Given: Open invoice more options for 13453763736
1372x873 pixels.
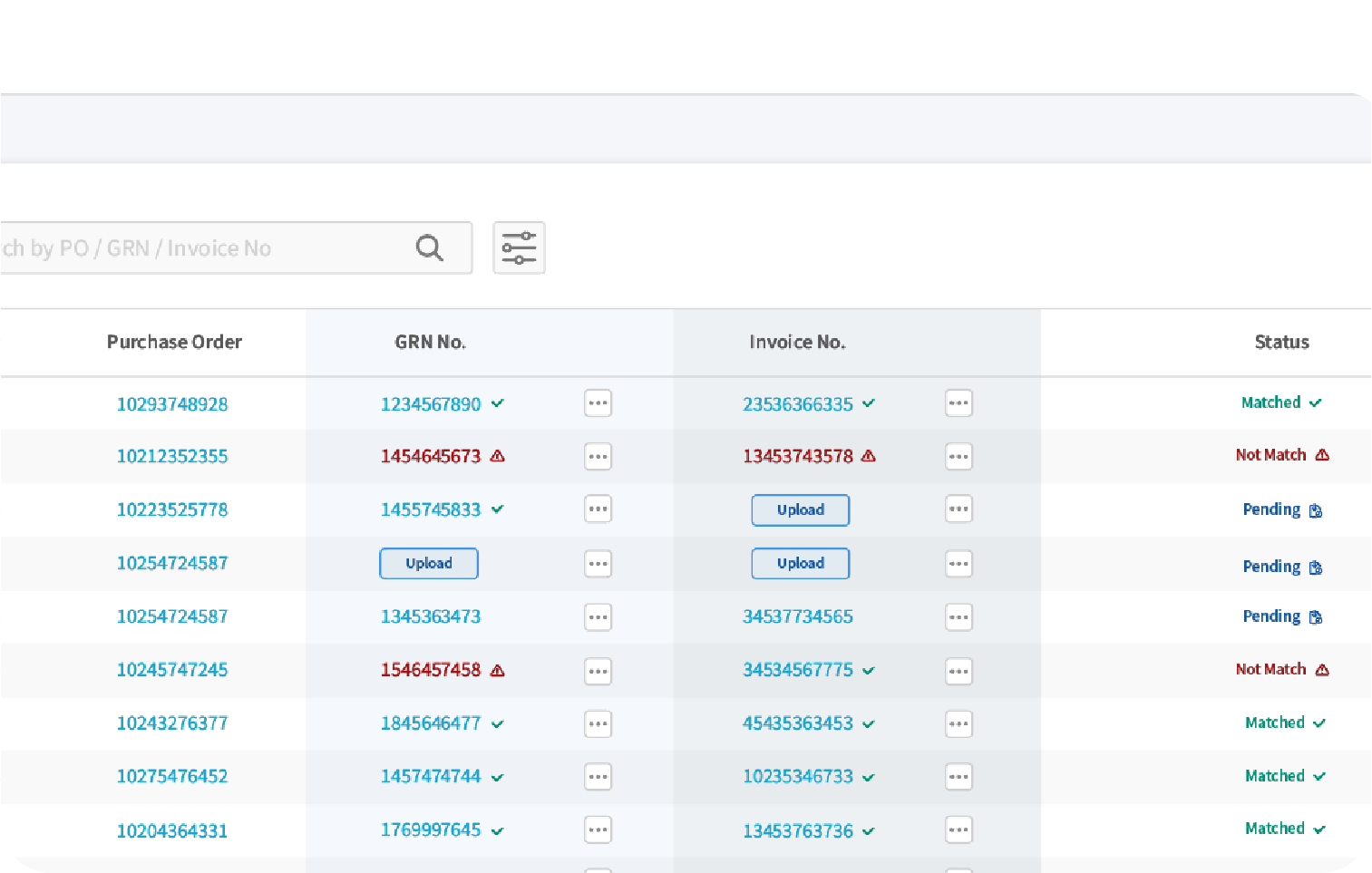Looking at the screenshot, I should click(x=958, y=829).
